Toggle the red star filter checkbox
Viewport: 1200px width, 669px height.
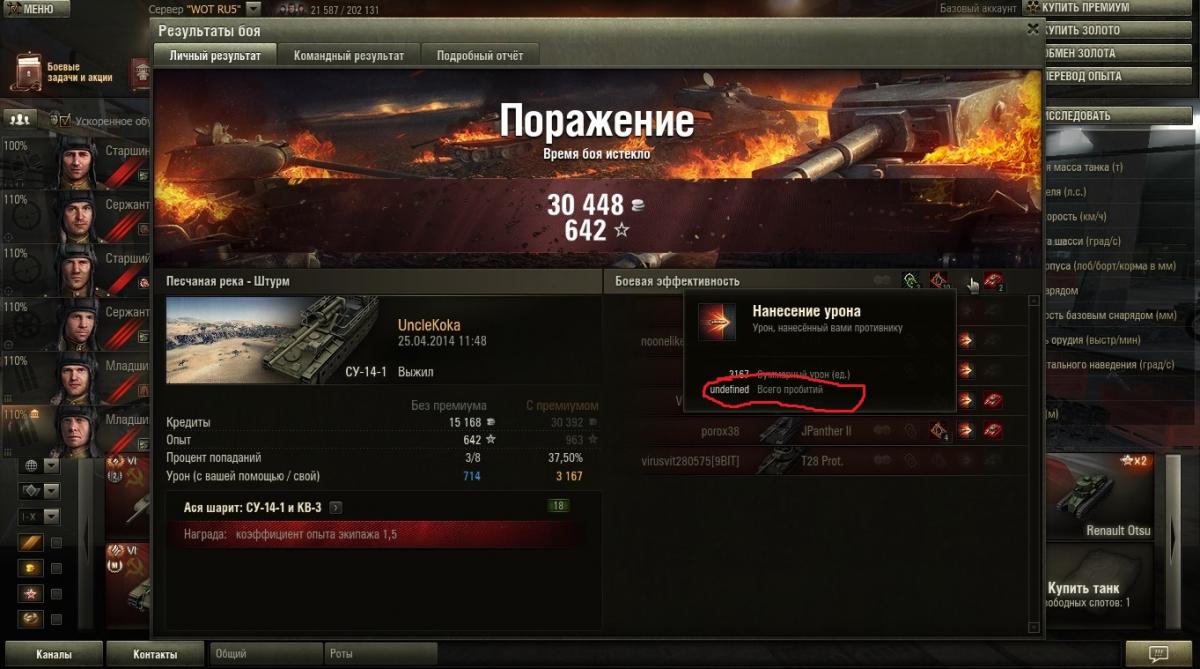tap(57, 594)
